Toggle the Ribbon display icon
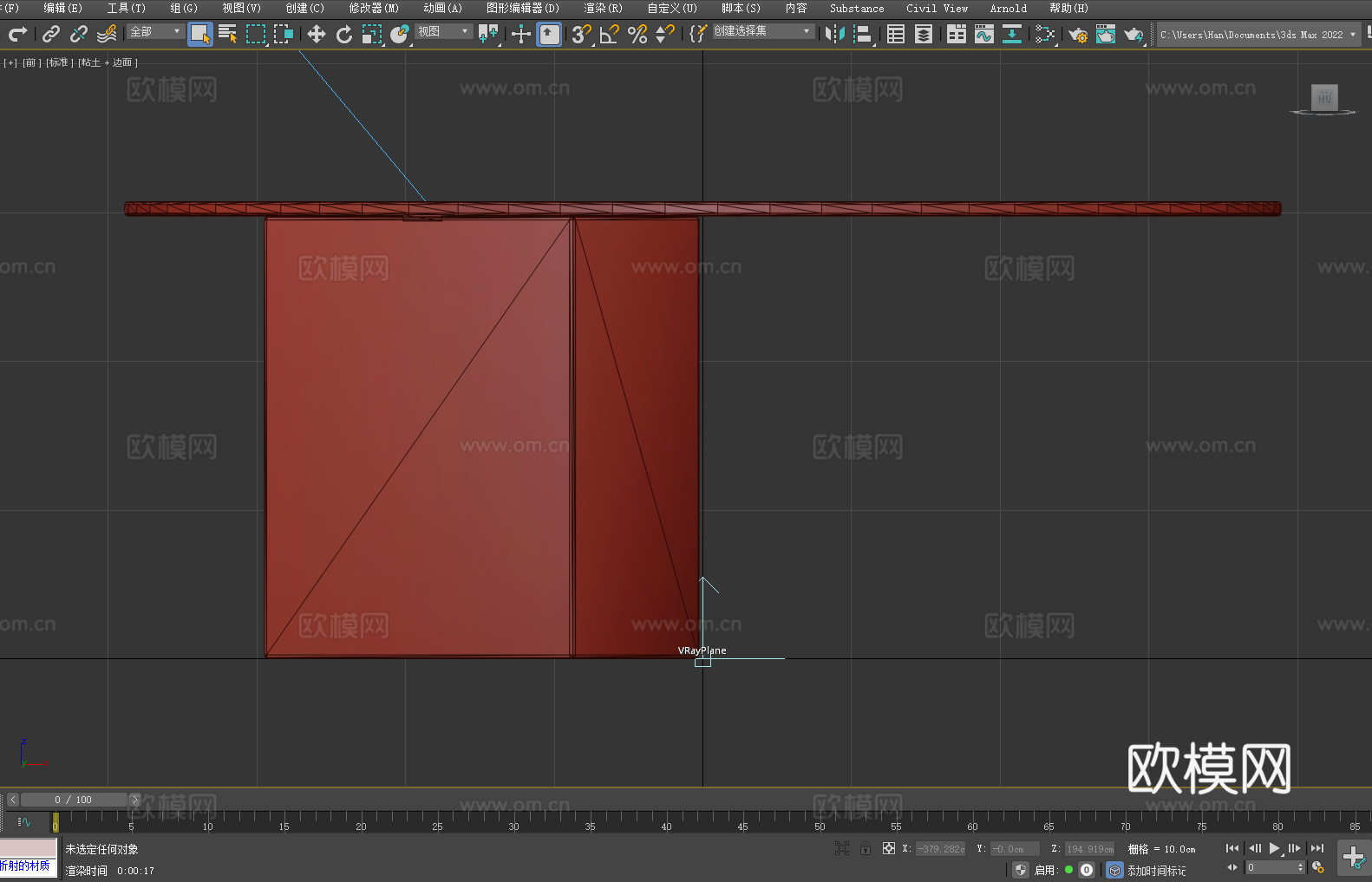 pos(957,34)
